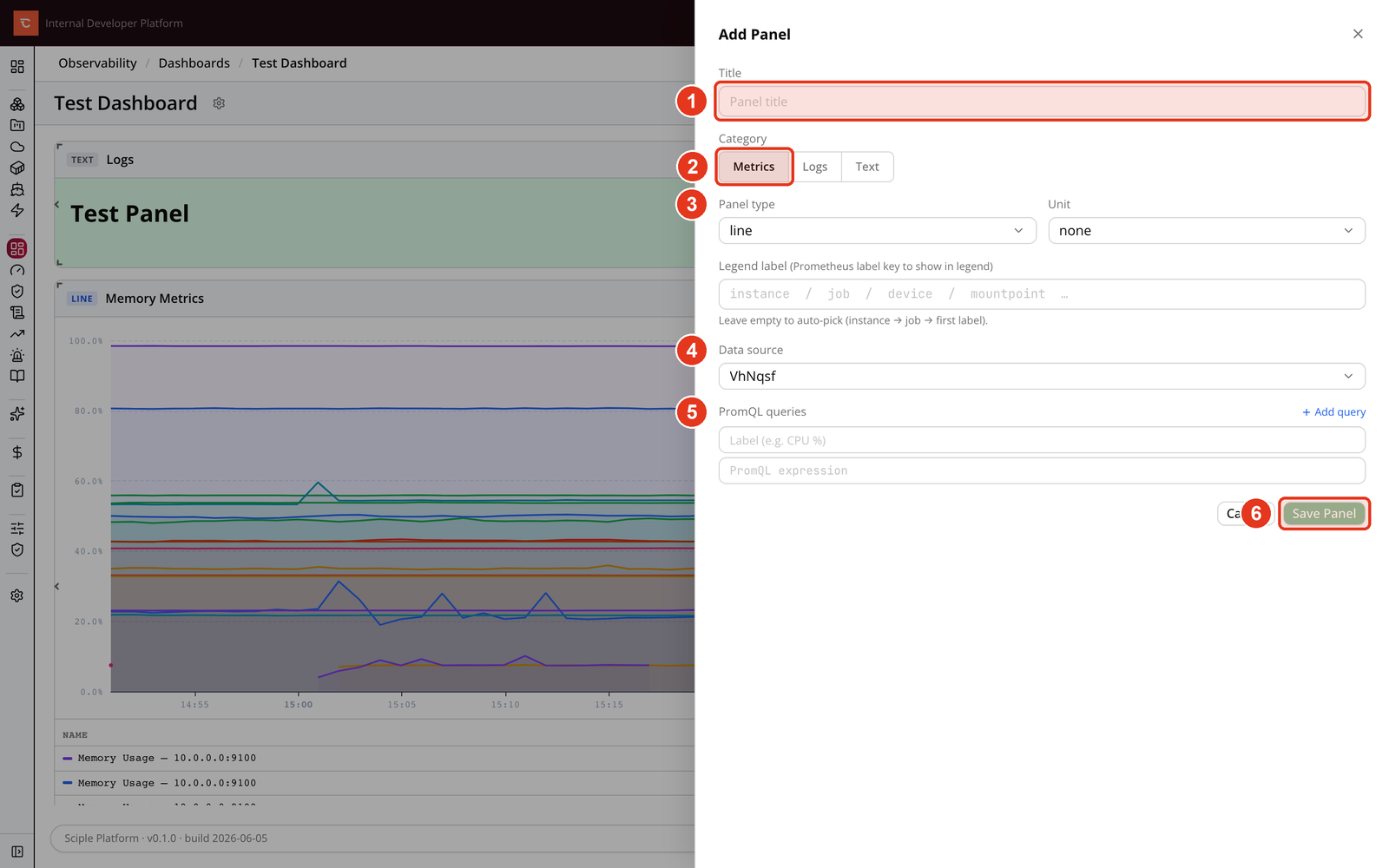Open the sparkles AI sidebar icon
The image size is (1389, 868).
(x=17, y=414)
